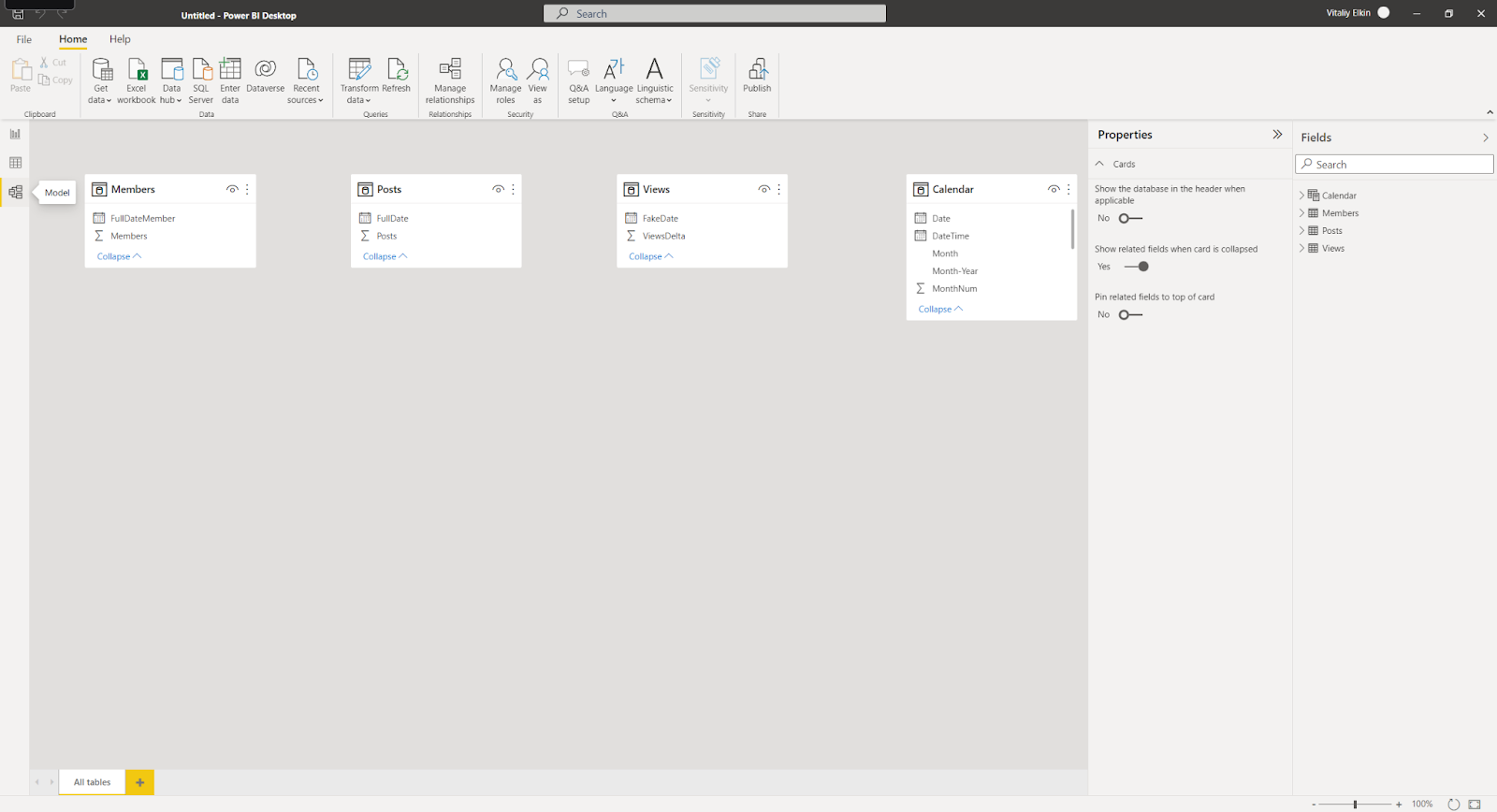1497x812 pixels.
Task: Open the Language menu
Action: pyautogui.click(x=614, y=81)
